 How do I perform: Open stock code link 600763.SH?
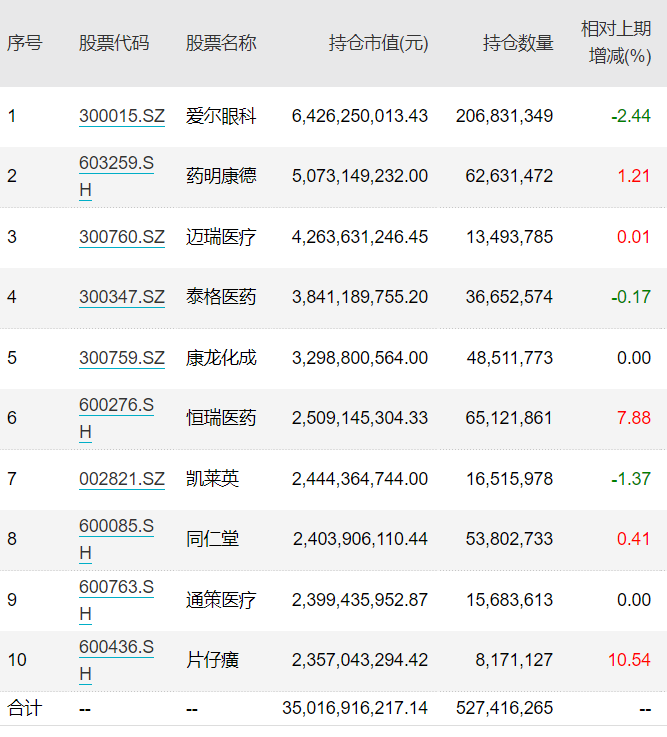(117, 600)
